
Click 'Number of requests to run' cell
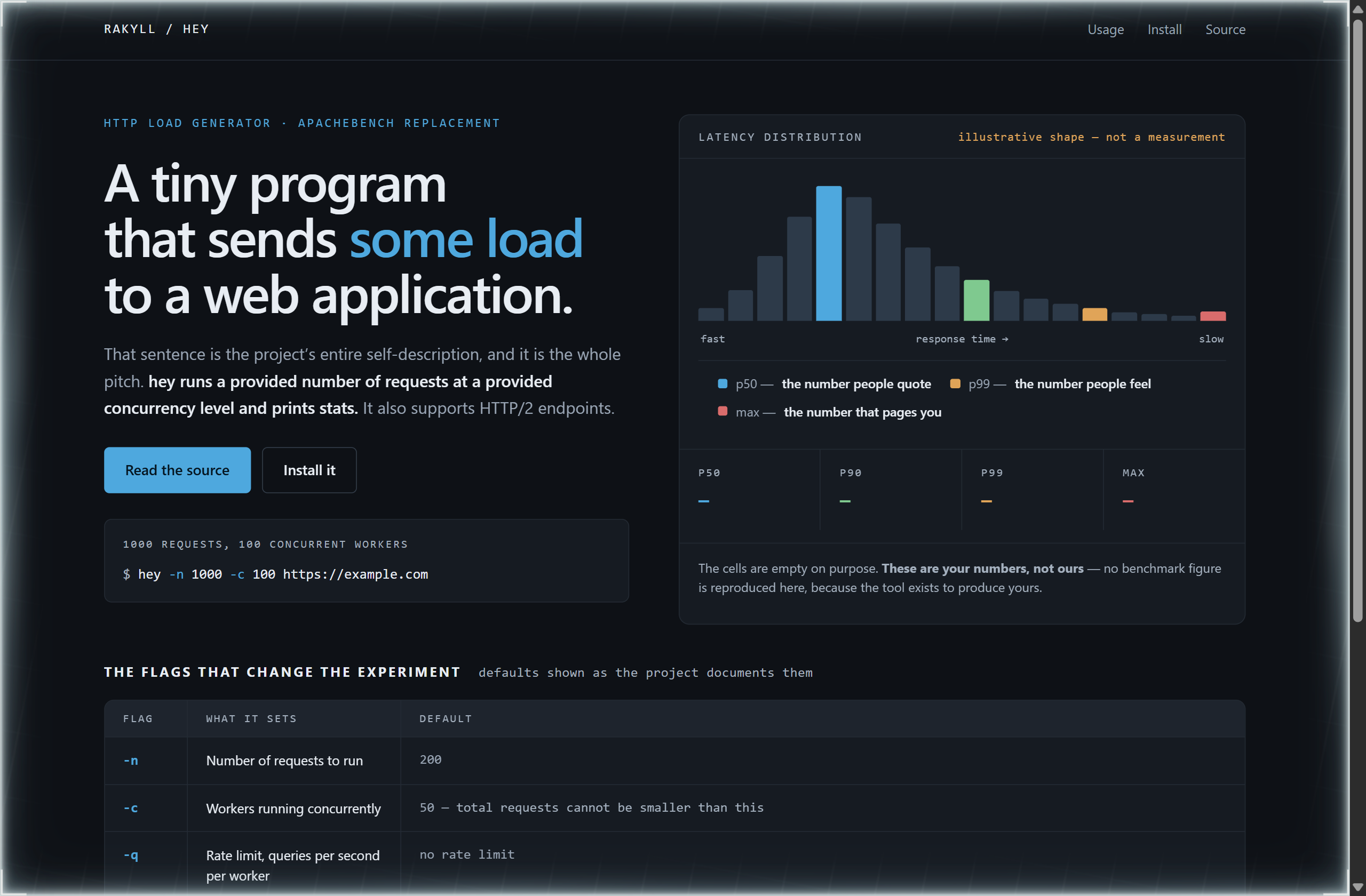[x=294, y=761]
